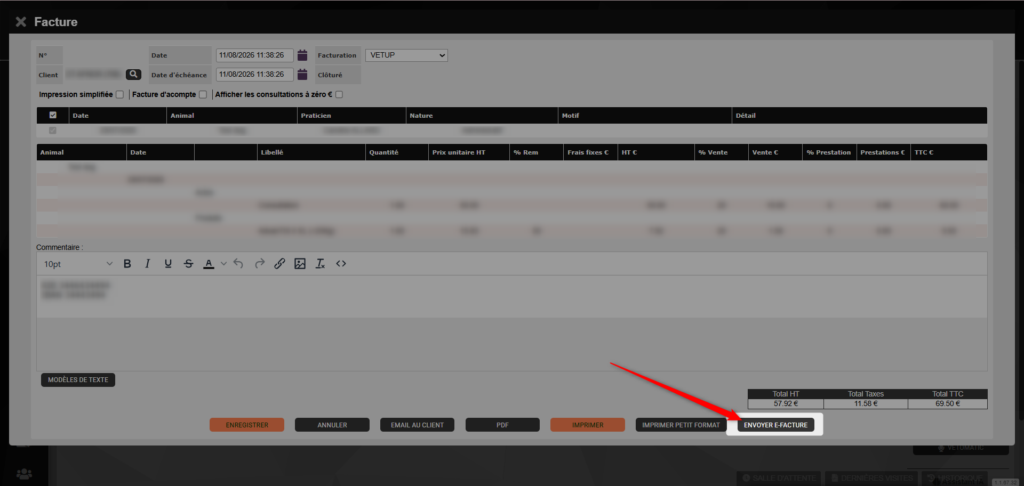Tick Afficher les consultations à zéro €
Screen dimensions: 1024x486
tap(339, 95)
